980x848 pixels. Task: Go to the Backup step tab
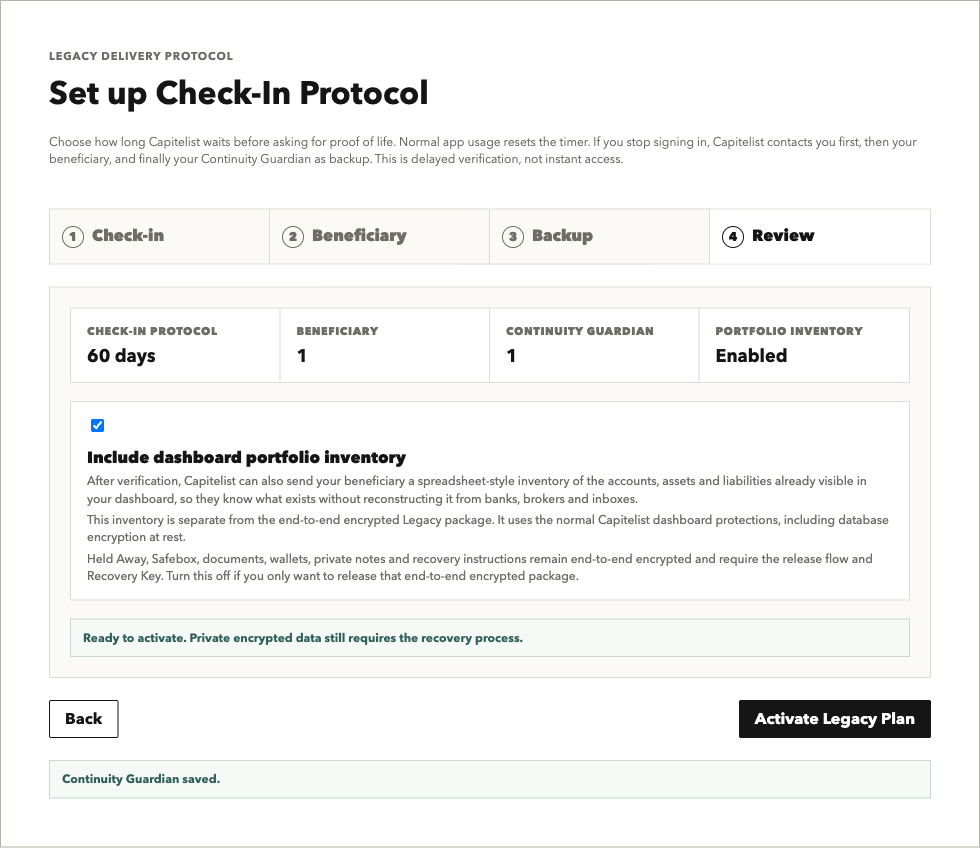coord(599,236)
